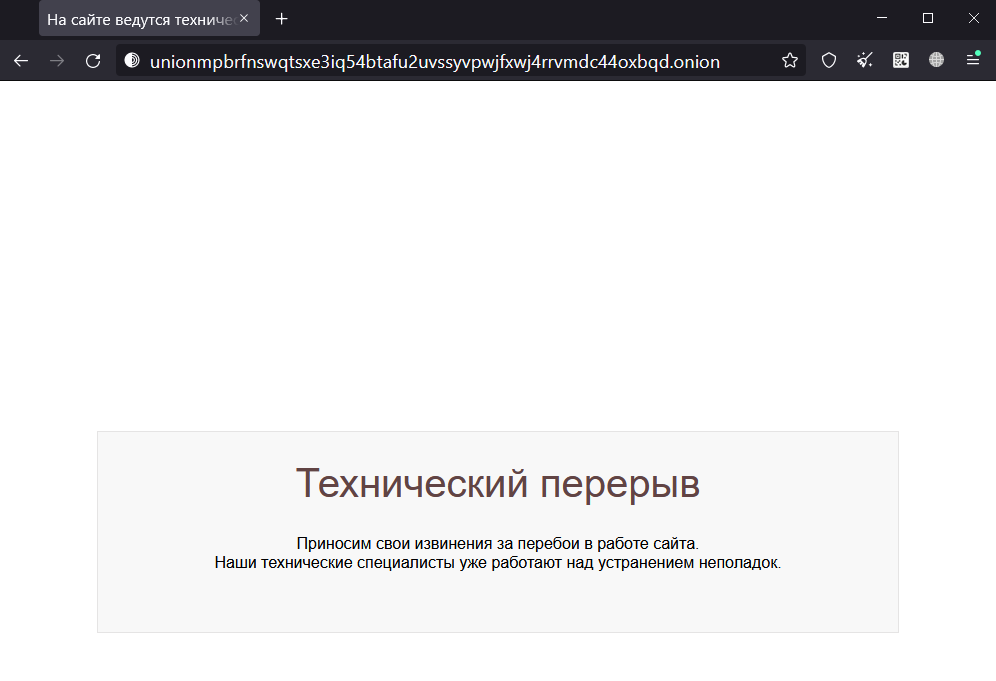Reload the current onion page
The height and width of the screenshot is (681, 996).
93,61
